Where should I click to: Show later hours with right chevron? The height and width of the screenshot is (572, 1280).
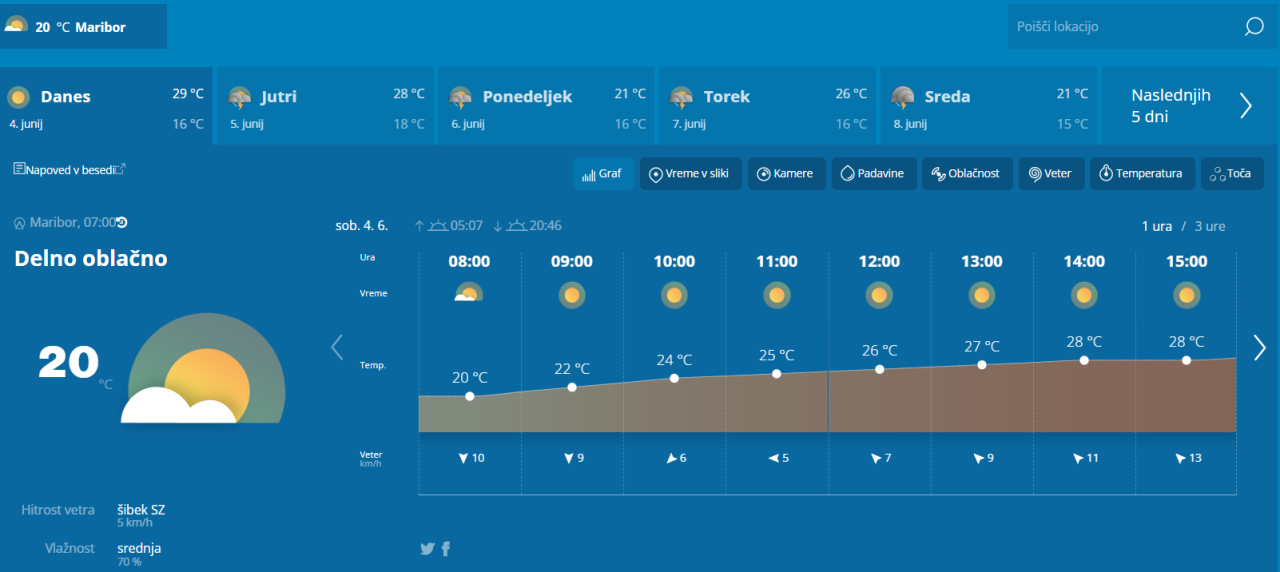pyautogui.click(x=1259, y=347)
